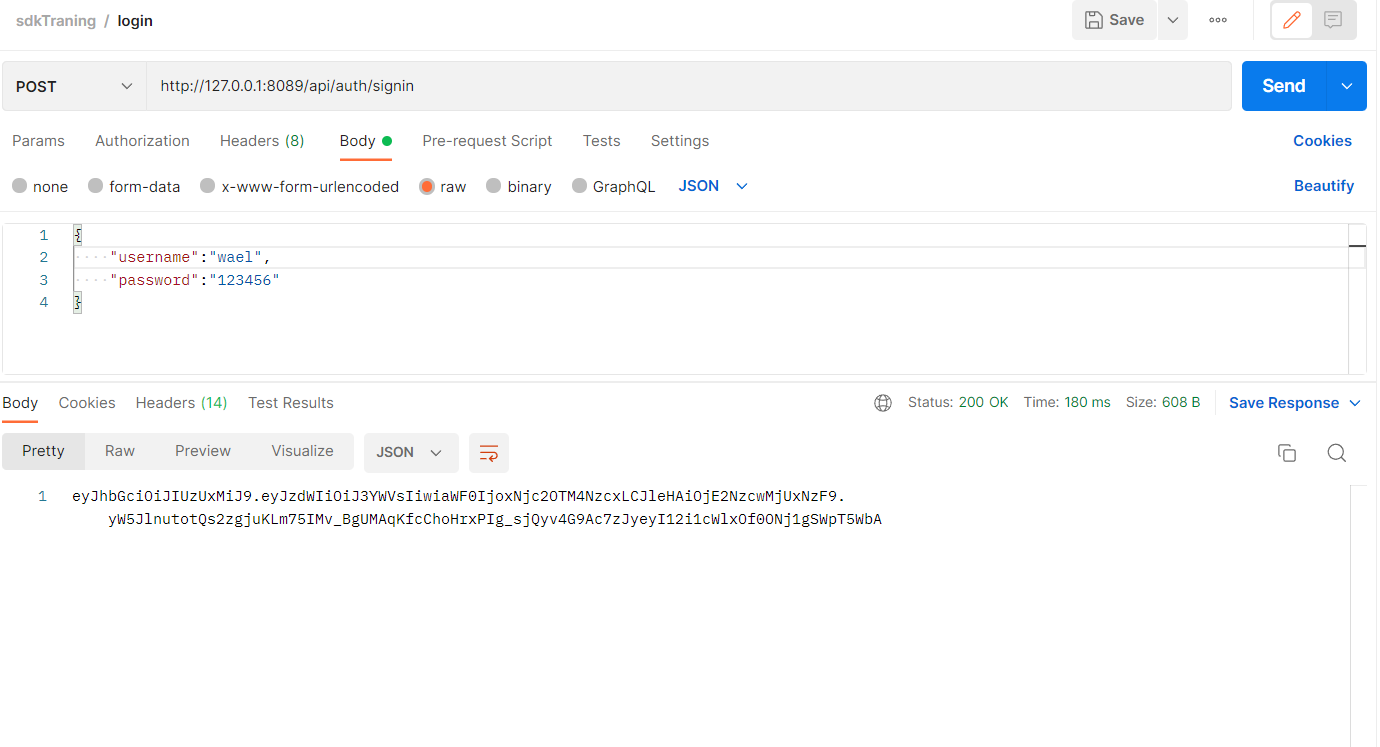Click the Status 200 OK text
Viewport: 1380px width, 747px height.
coord(958,403)
